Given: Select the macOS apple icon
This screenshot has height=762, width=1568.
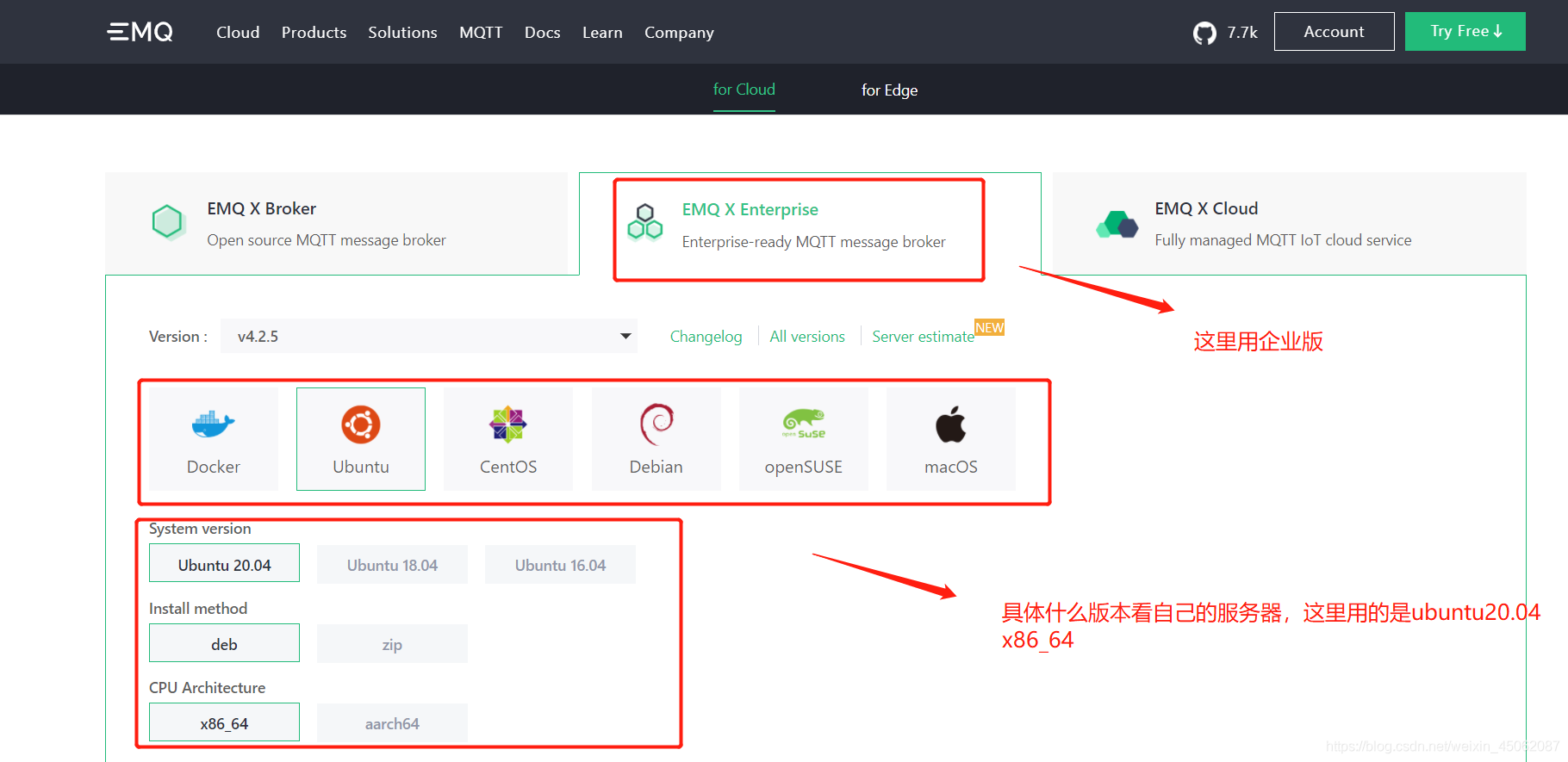Looking at the screenshot, I should point(951,424).
